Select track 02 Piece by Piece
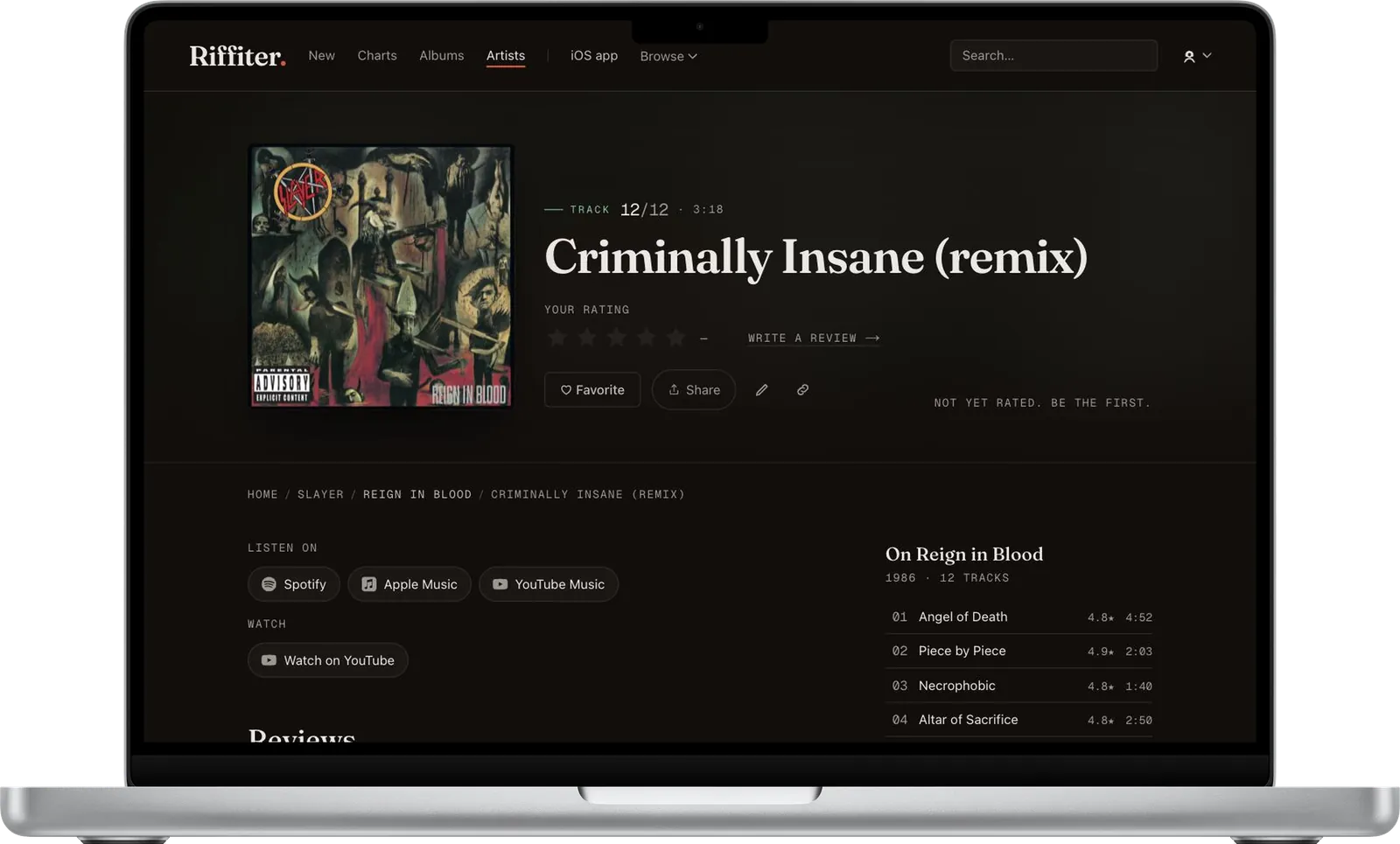This screenshot has width=1400, height=844. [x=1018, y=651]
